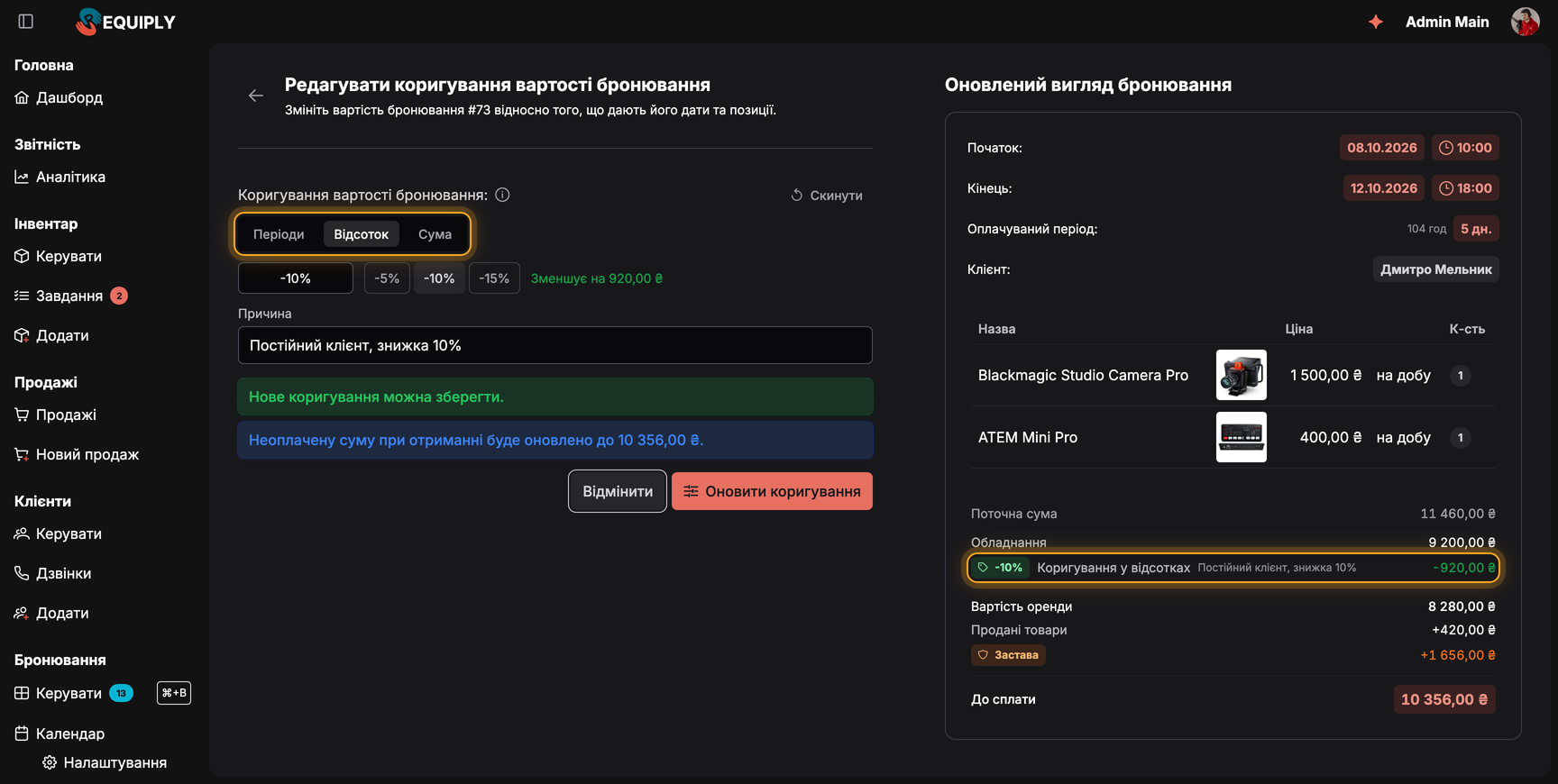Open Новий продаж in the sidebar
The image size is (1558, 784).
77,454
